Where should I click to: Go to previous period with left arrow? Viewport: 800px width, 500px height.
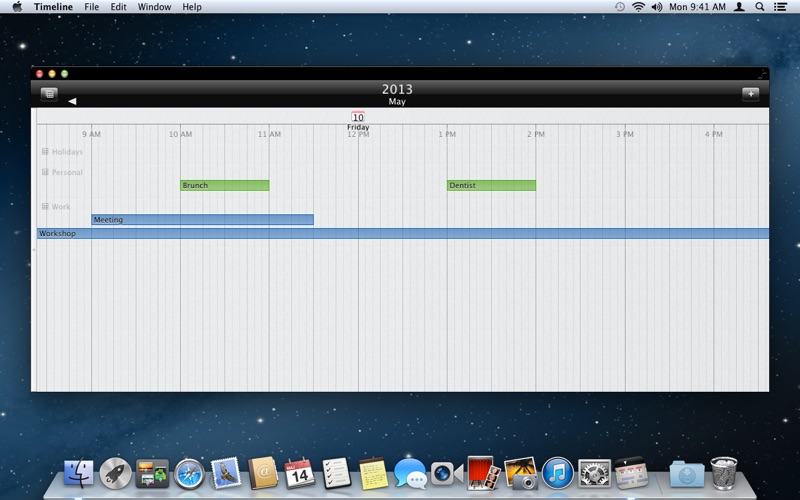click(72, 101)
